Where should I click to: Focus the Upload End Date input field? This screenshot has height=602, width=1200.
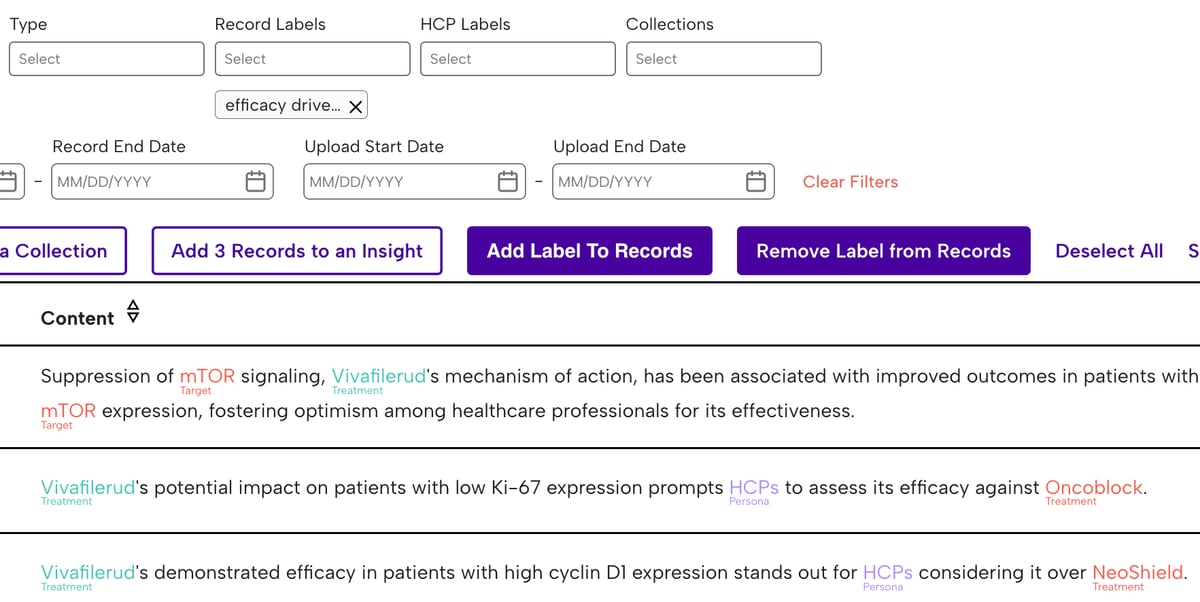pos(663,181)
